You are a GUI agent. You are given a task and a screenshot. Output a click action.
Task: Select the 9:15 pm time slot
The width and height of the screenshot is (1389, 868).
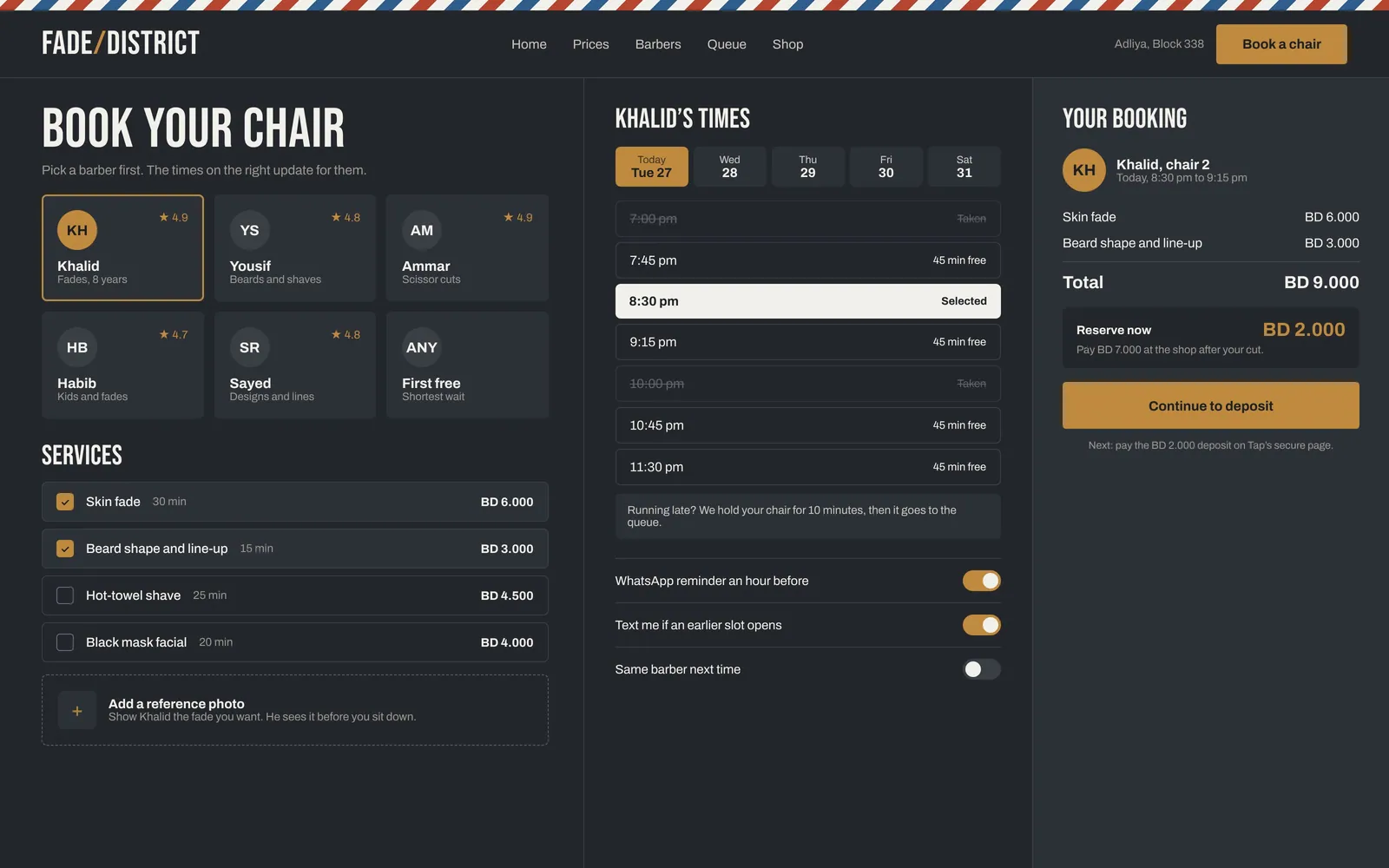807,342
